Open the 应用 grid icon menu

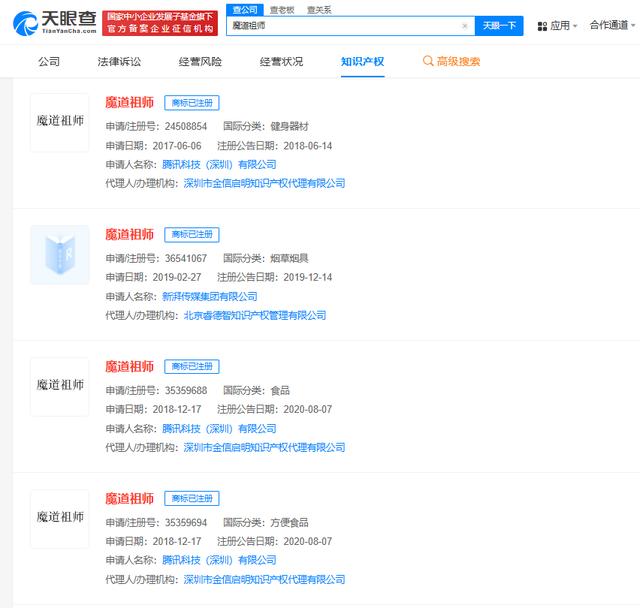[543, 26]
